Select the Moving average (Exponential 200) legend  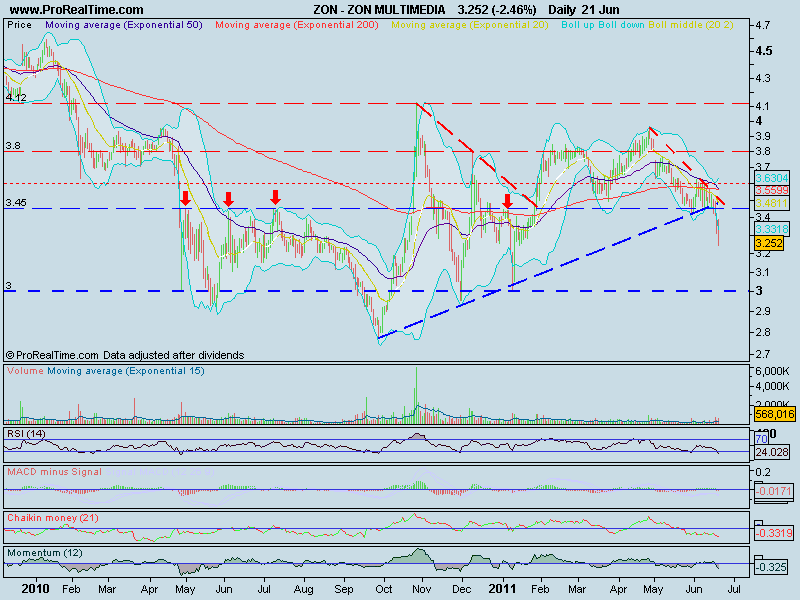pos(297,25)
